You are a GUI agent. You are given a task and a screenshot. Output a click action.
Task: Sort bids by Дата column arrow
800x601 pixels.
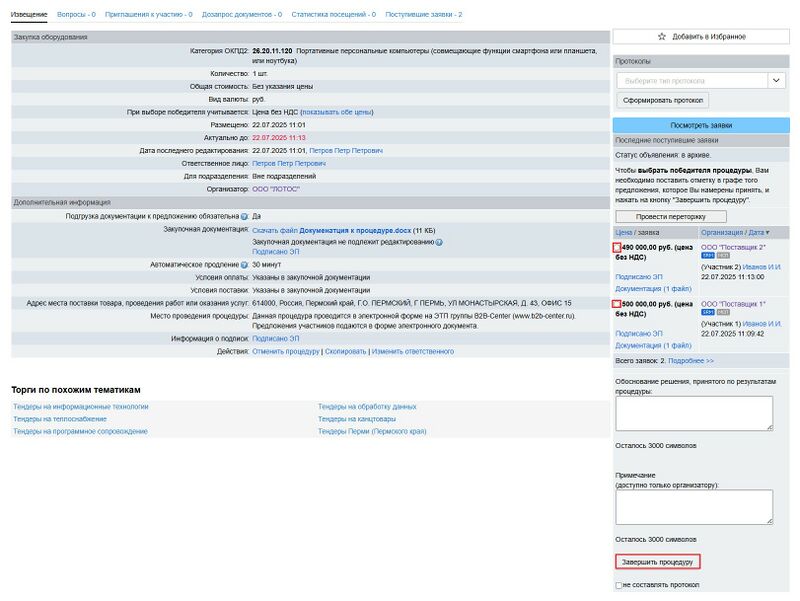(x=765, y=231)
